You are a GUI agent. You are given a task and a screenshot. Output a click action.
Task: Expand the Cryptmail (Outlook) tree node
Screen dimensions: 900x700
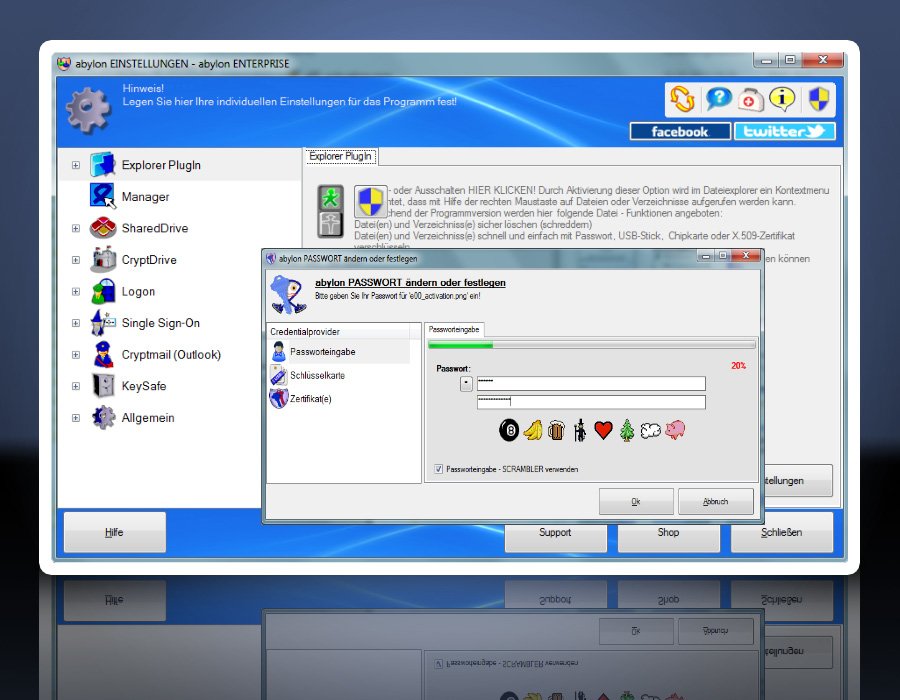coord(76,355)
